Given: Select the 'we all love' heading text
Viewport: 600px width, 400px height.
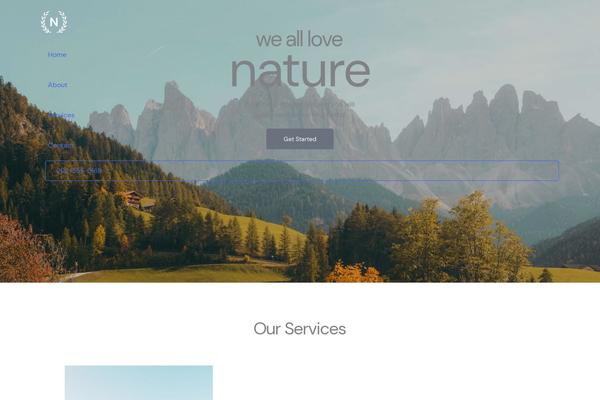Looking at the screenshot, I should click(299, 39).
